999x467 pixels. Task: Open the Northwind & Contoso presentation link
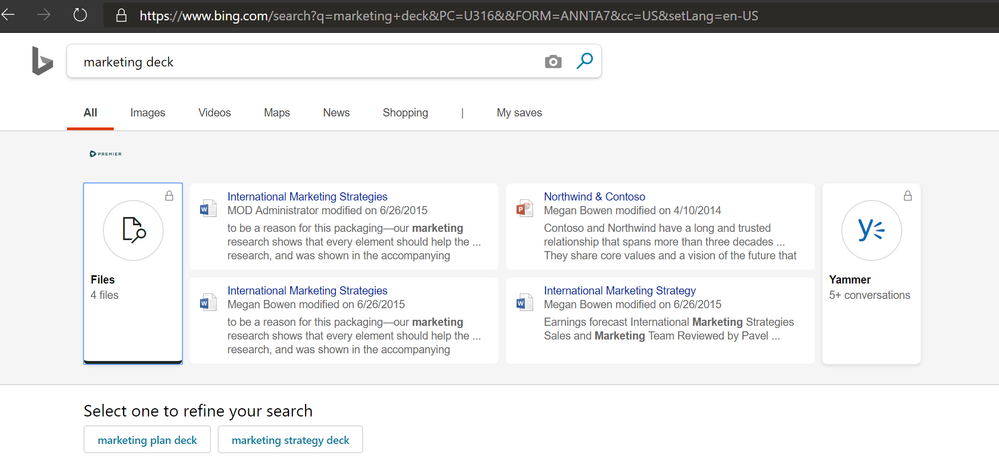(594, 197)
